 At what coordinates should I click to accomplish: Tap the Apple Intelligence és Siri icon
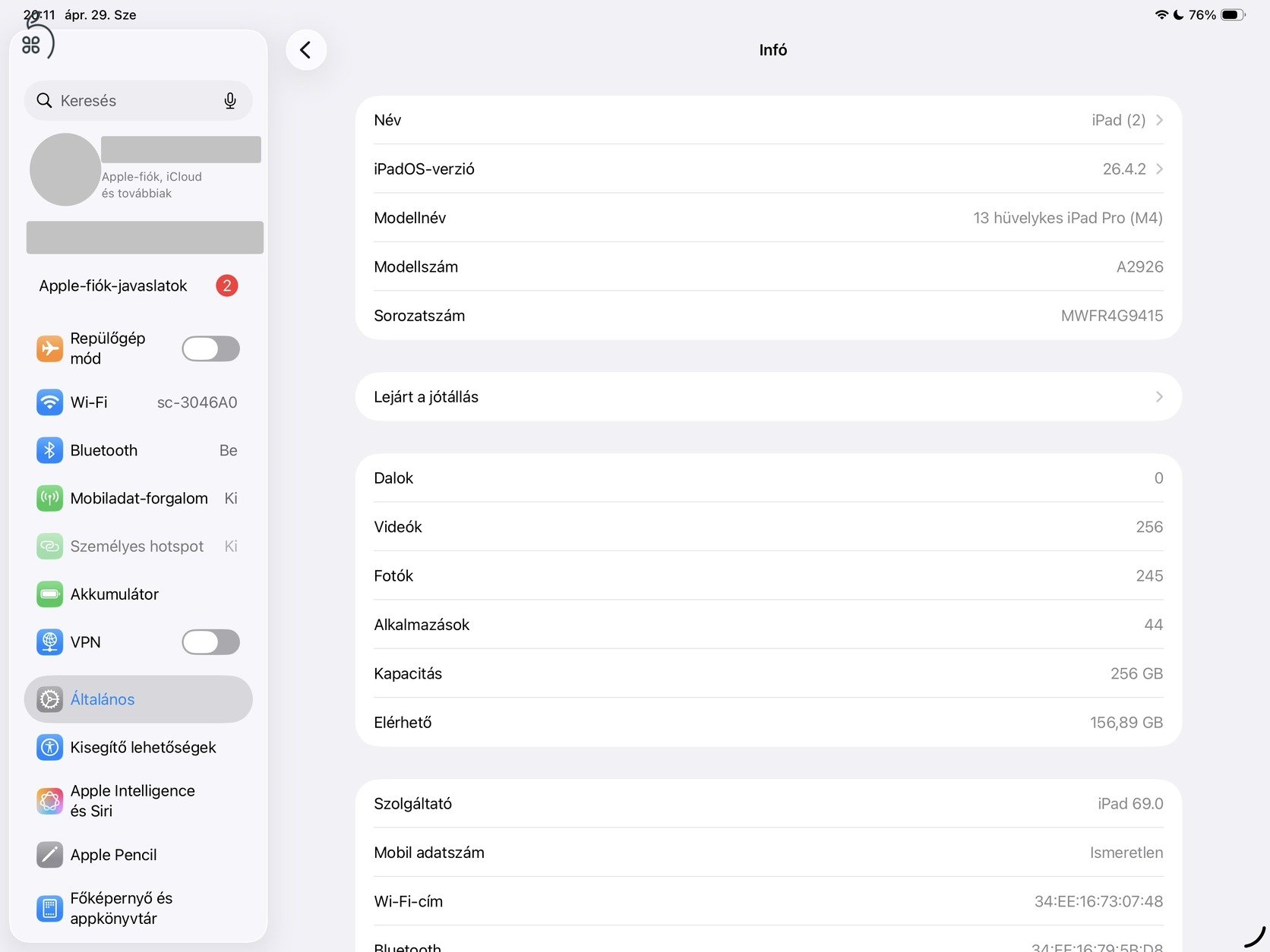(50, 801)
